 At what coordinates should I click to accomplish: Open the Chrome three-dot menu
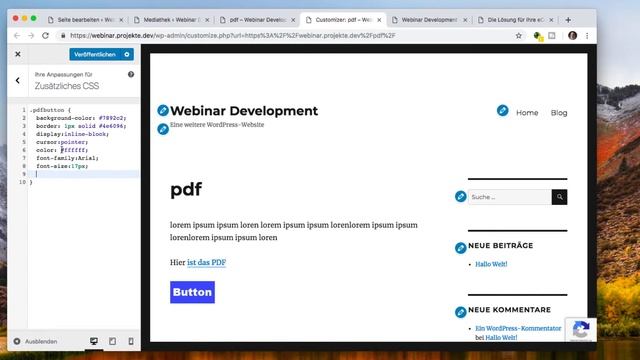pos(587,36)
